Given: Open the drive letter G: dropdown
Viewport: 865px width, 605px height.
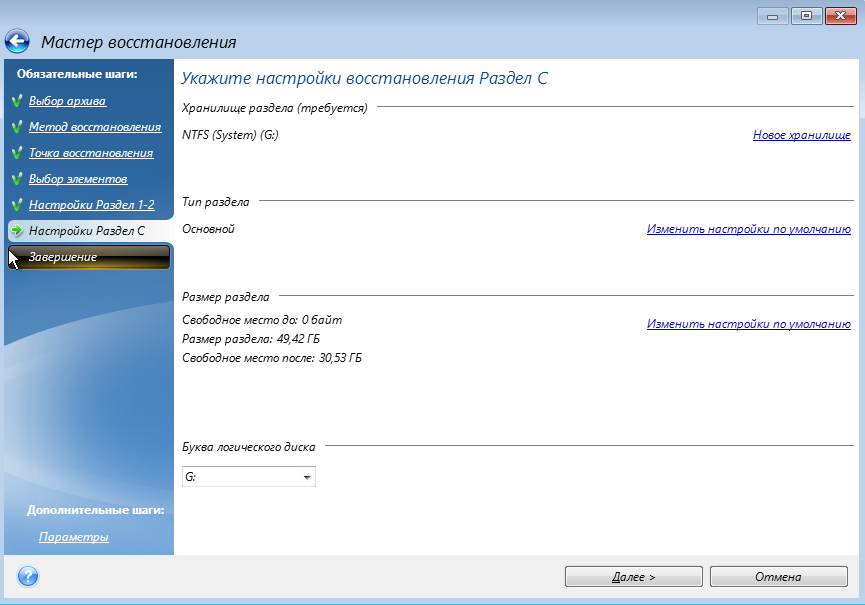Looking at the screenshot, I should (x=307, y=478).
